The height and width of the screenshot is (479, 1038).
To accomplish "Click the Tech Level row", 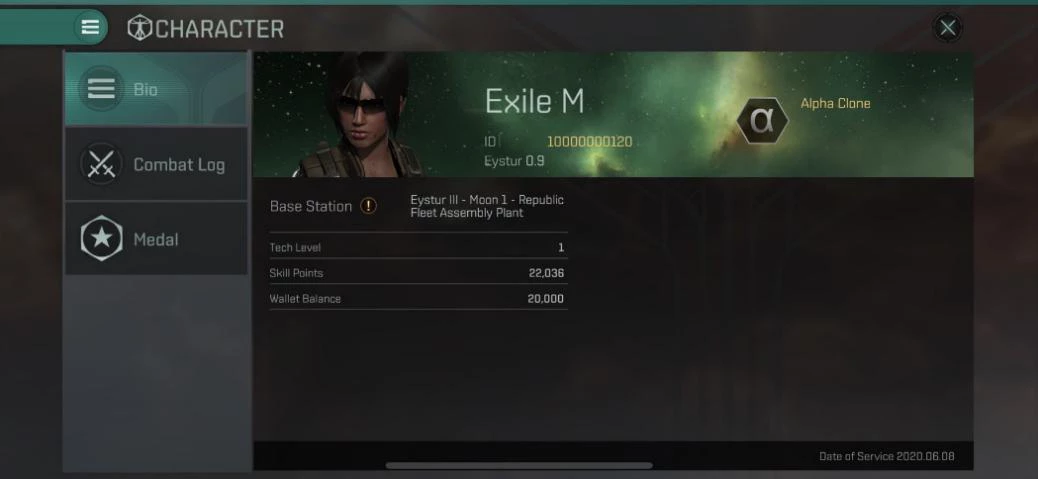I will (418, 247).
